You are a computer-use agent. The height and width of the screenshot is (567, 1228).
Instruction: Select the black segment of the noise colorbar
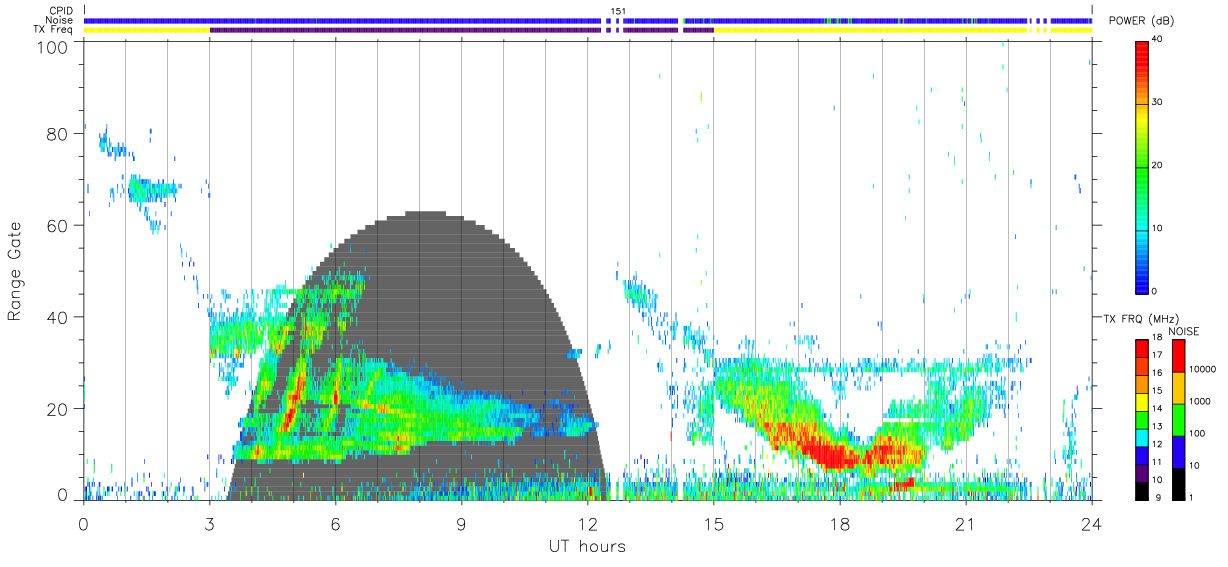tap(1178, 484)
